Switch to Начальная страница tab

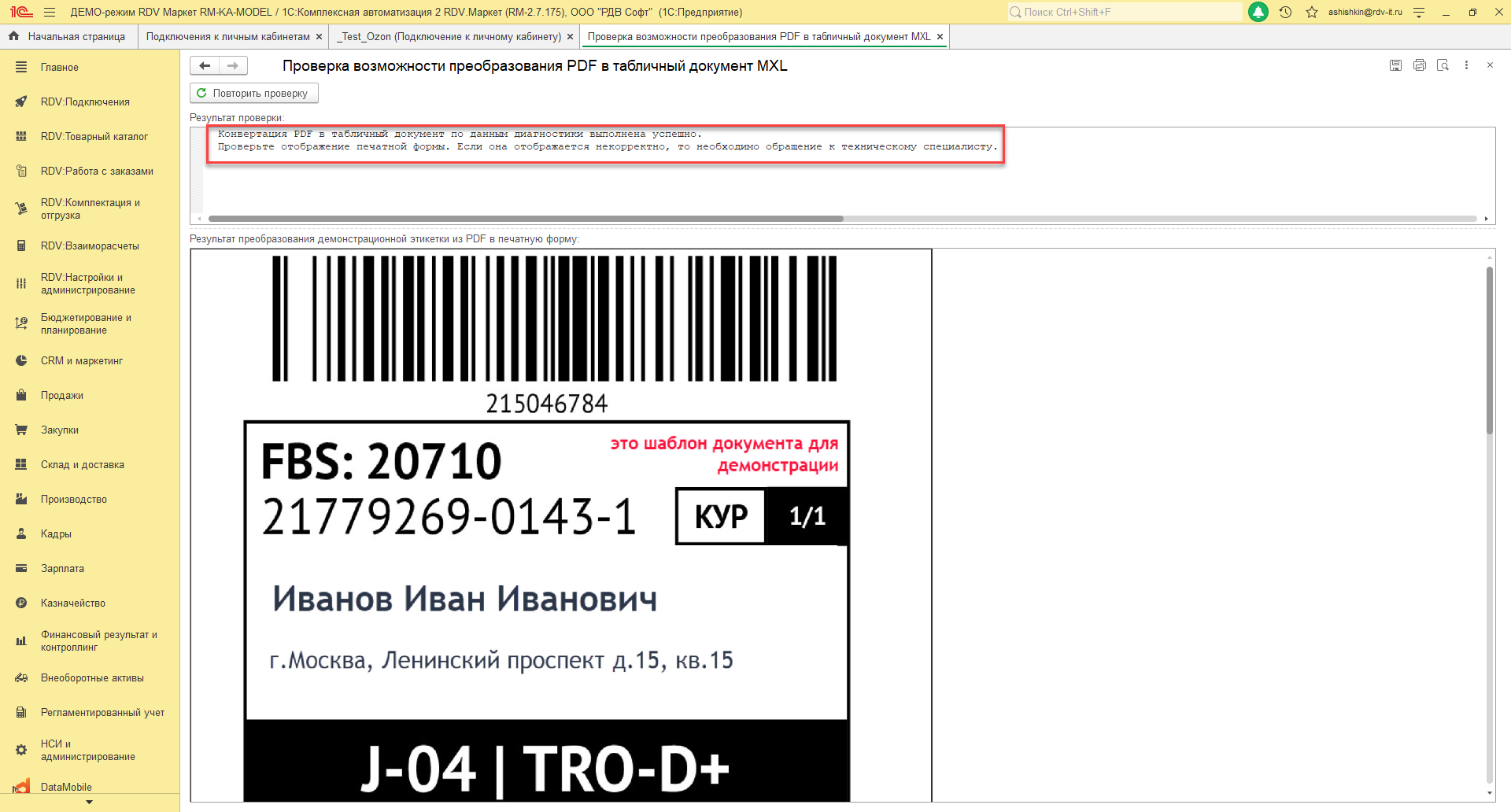pos(68,37)
